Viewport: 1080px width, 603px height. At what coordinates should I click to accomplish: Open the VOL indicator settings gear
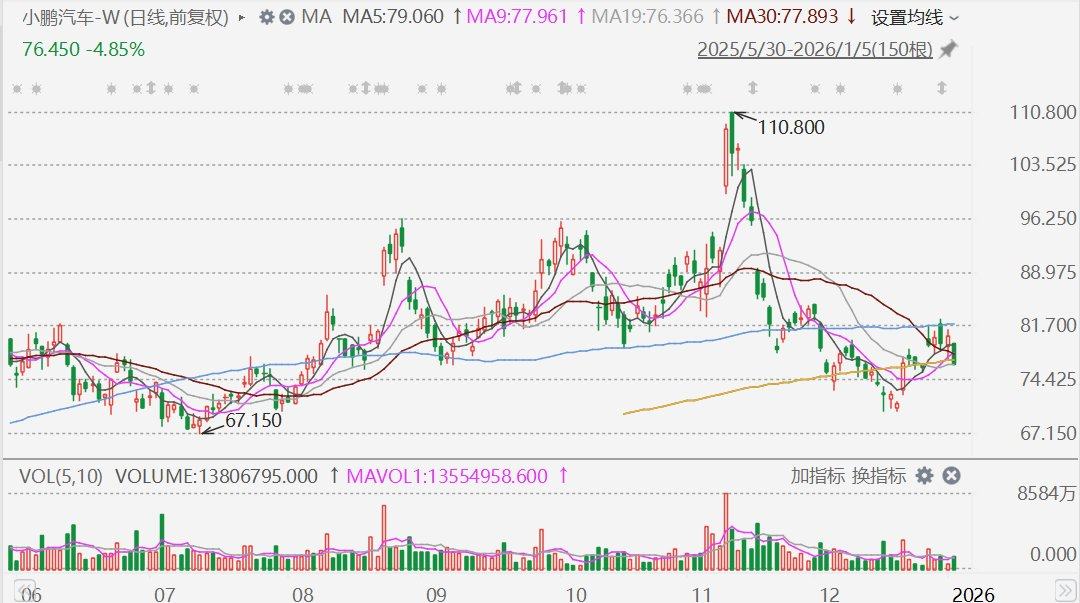924,477
